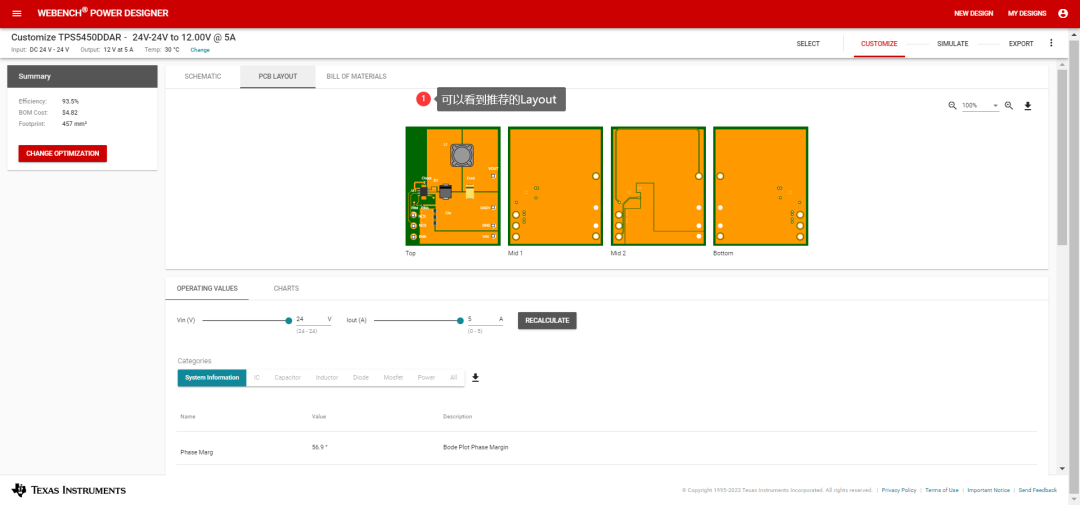
Task: Select the PCB Layout tab
Action: tap(278, 76)
